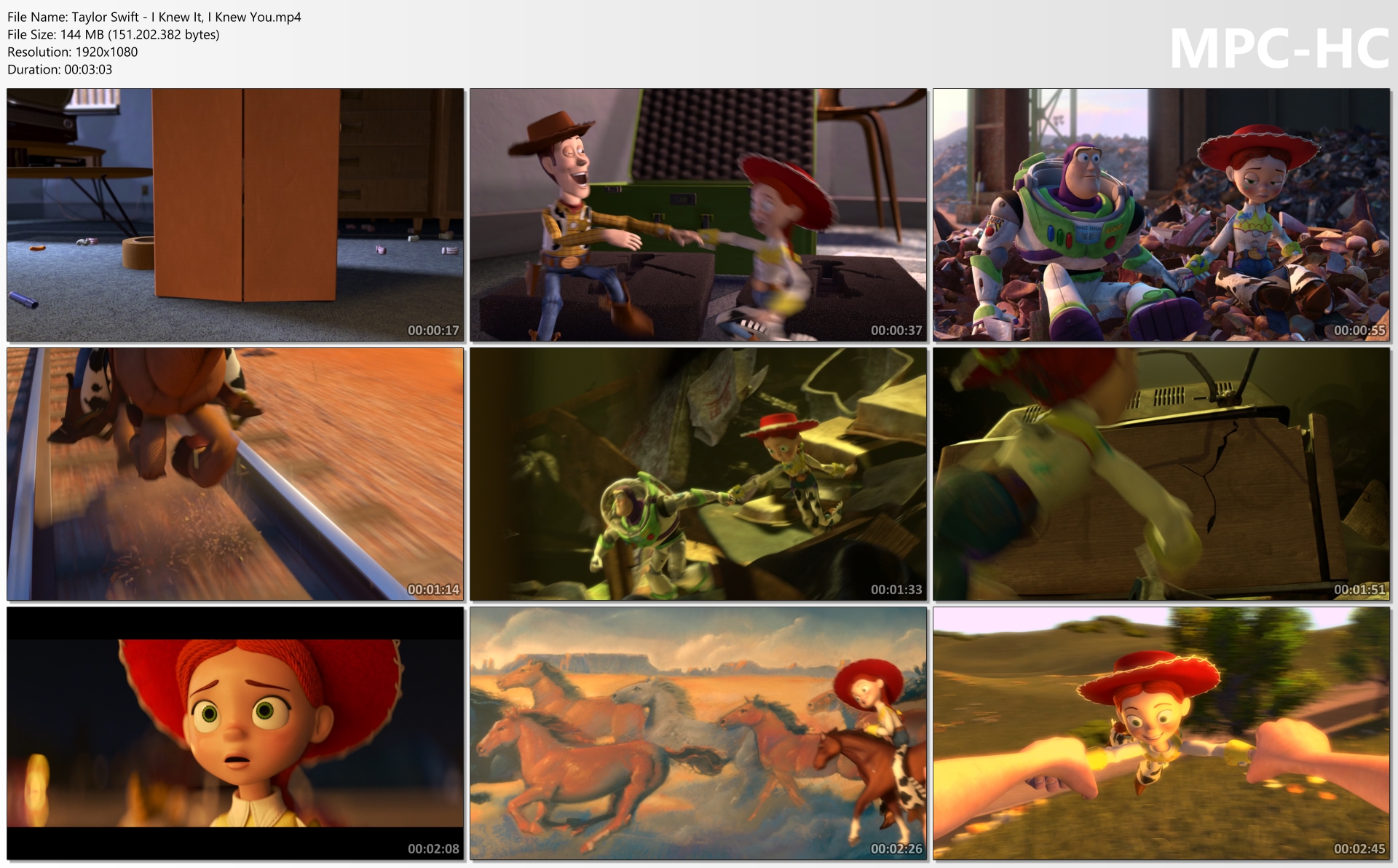Open the thumbnail at 00:02:26
The width and height of the screenshot is (1398, 868).
tap(698, 733)
